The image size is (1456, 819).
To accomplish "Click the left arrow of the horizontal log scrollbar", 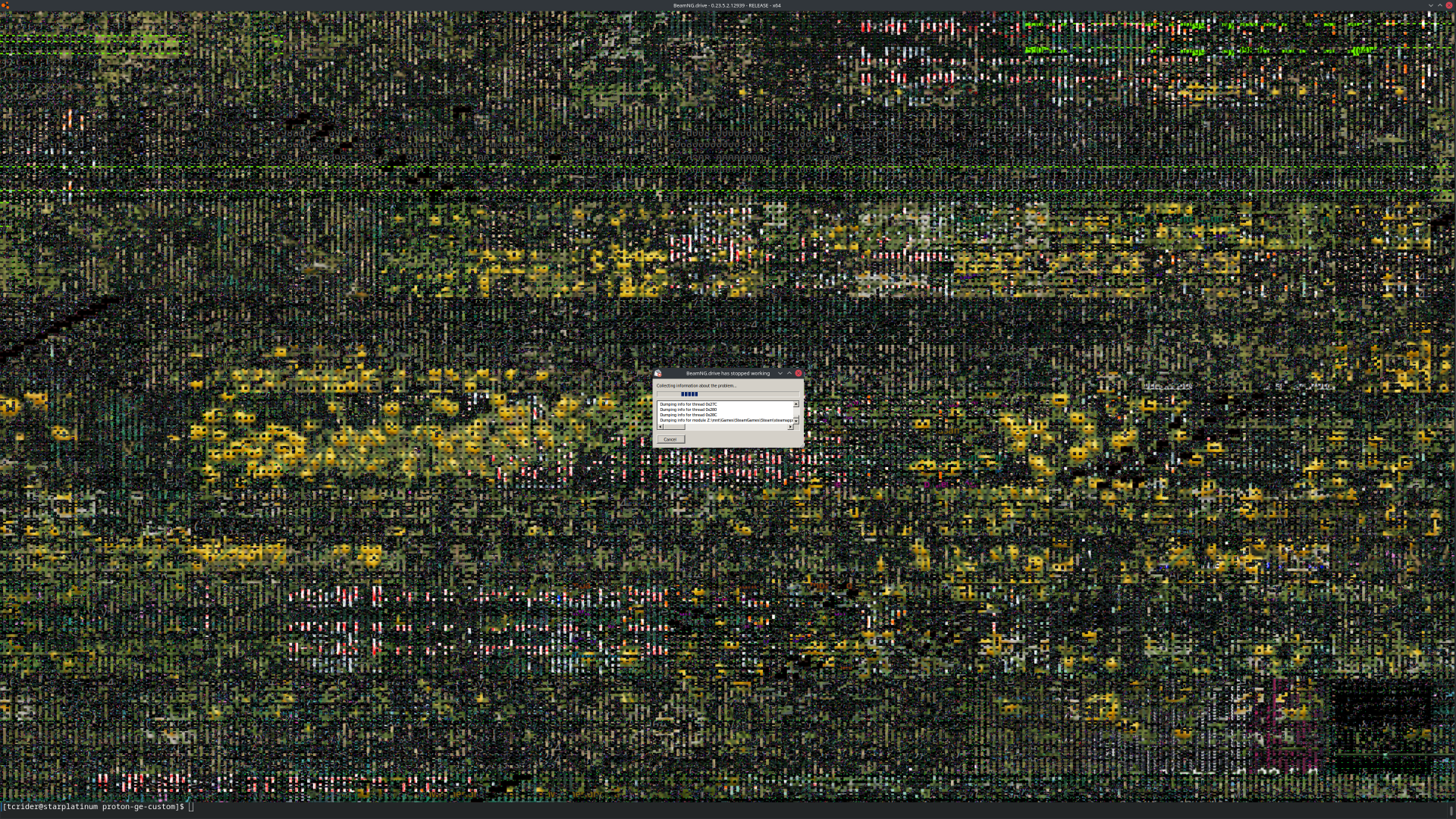I will pyautogui.click(x=660, y=427).
